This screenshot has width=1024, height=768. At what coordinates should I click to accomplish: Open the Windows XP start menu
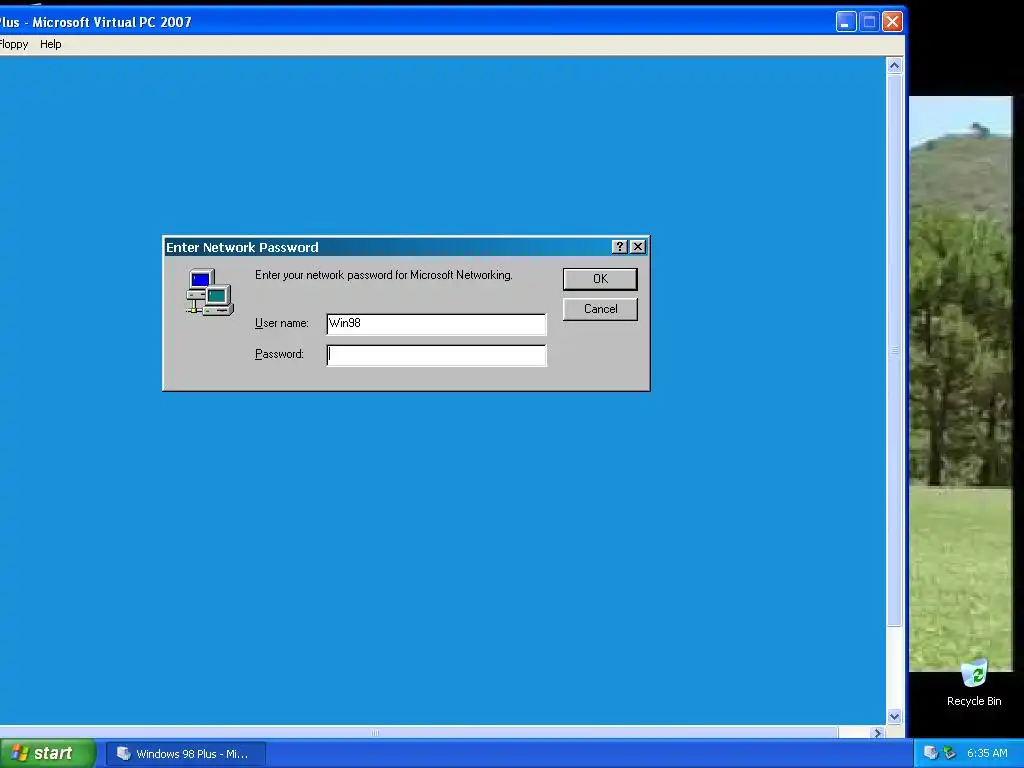(x=47, y=754)
